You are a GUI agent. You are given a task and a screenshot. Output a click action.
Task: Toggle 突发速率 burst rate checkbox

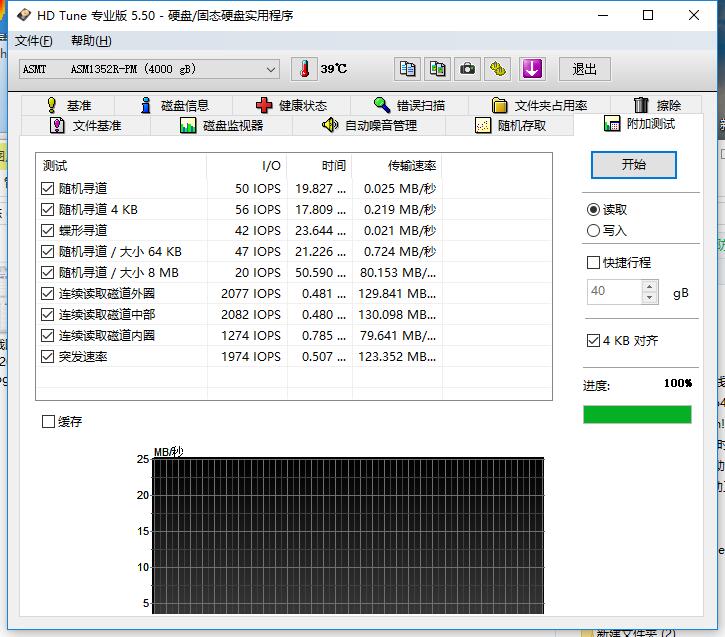(48, 356)
